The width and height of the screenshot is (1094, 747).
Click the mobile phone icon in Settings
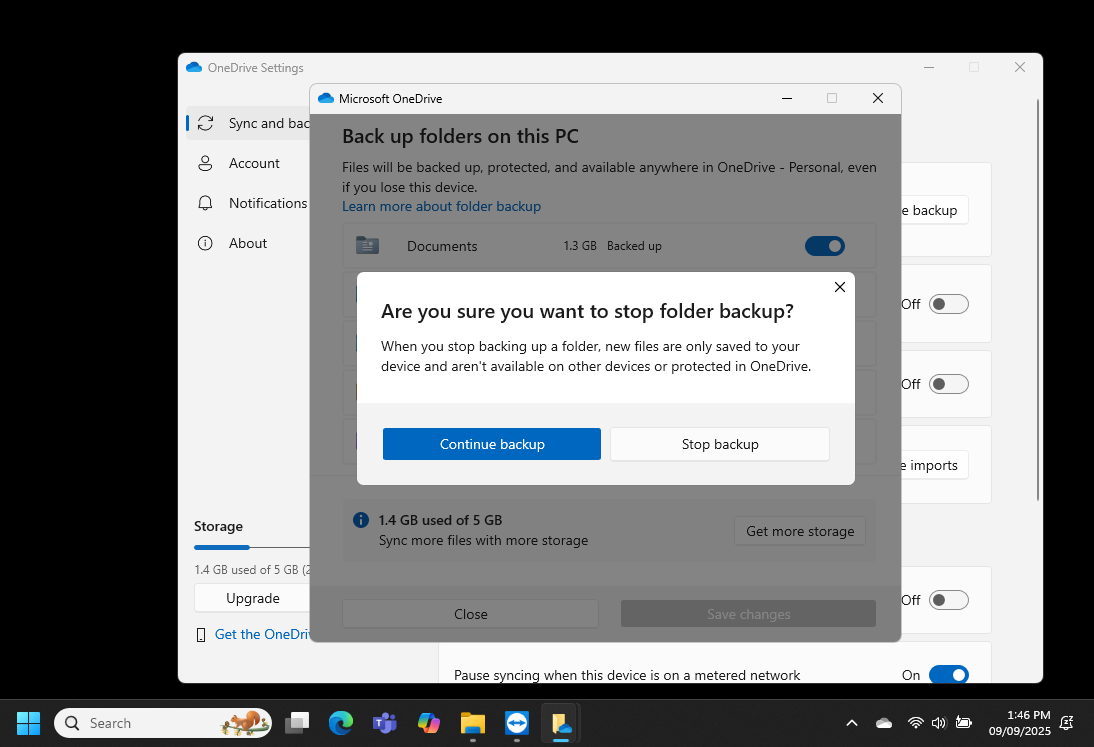pos(201,635)
